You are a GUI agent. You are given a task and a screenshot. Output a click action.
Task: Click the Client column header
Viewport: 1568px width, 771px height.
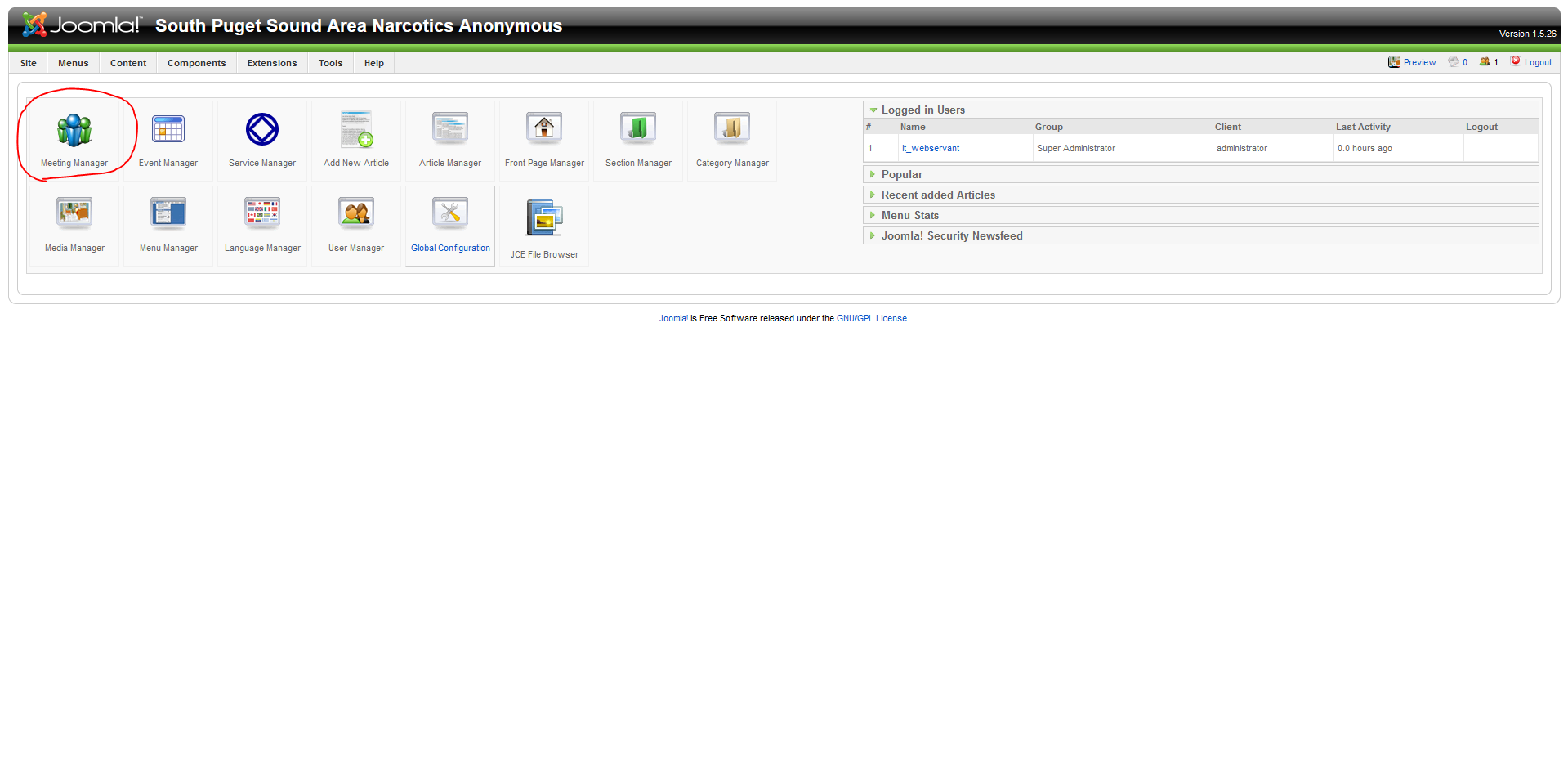tap(1228, 127)
